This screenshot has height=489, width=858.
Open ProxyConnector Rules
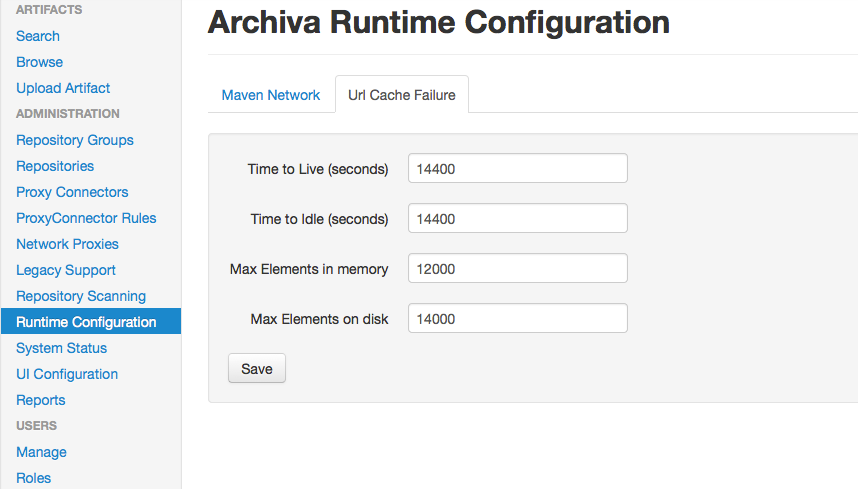pos(86,218)
